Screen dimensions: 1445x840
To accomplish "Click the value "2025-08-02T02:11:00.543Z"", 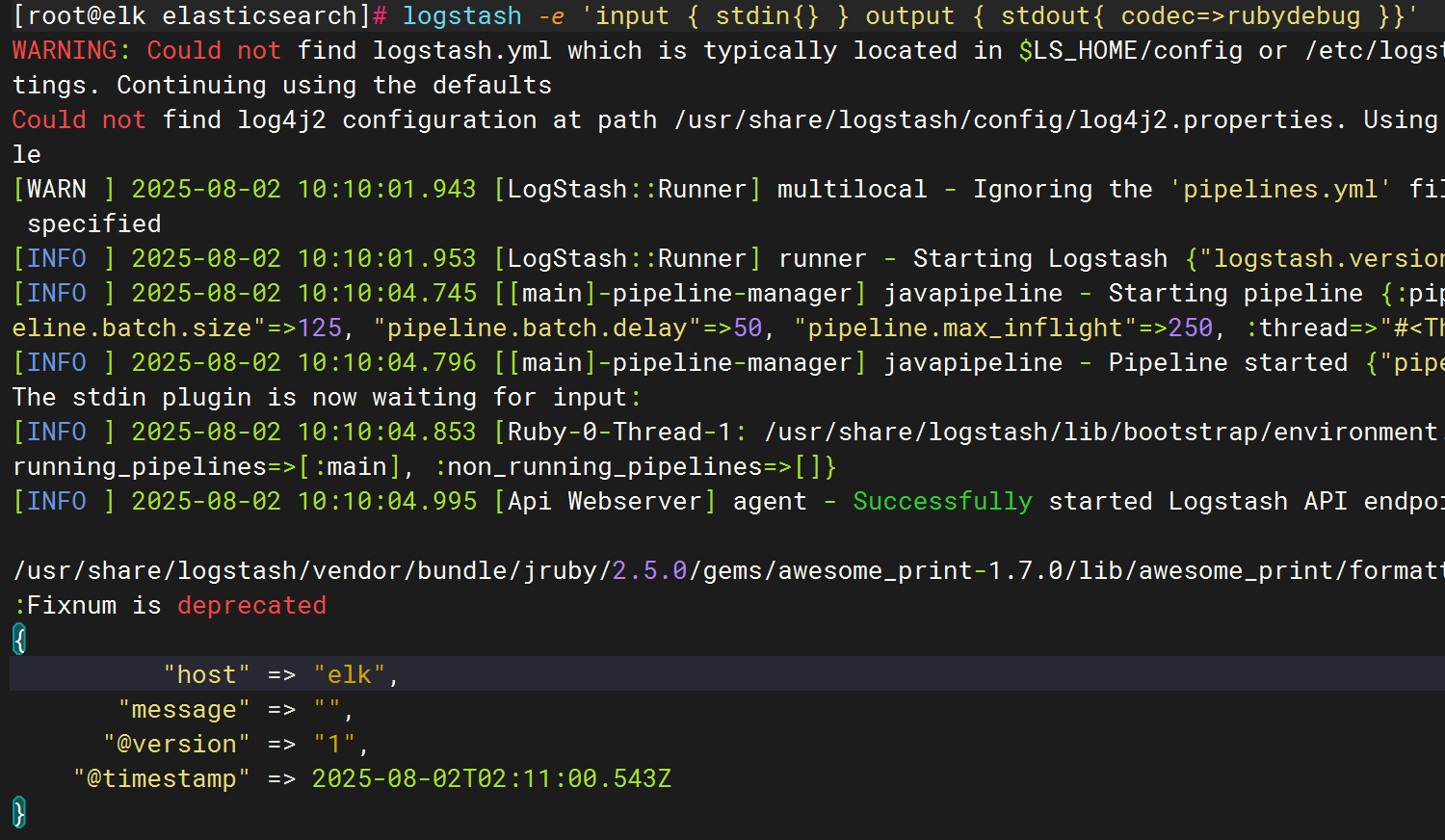I will 492,779.
